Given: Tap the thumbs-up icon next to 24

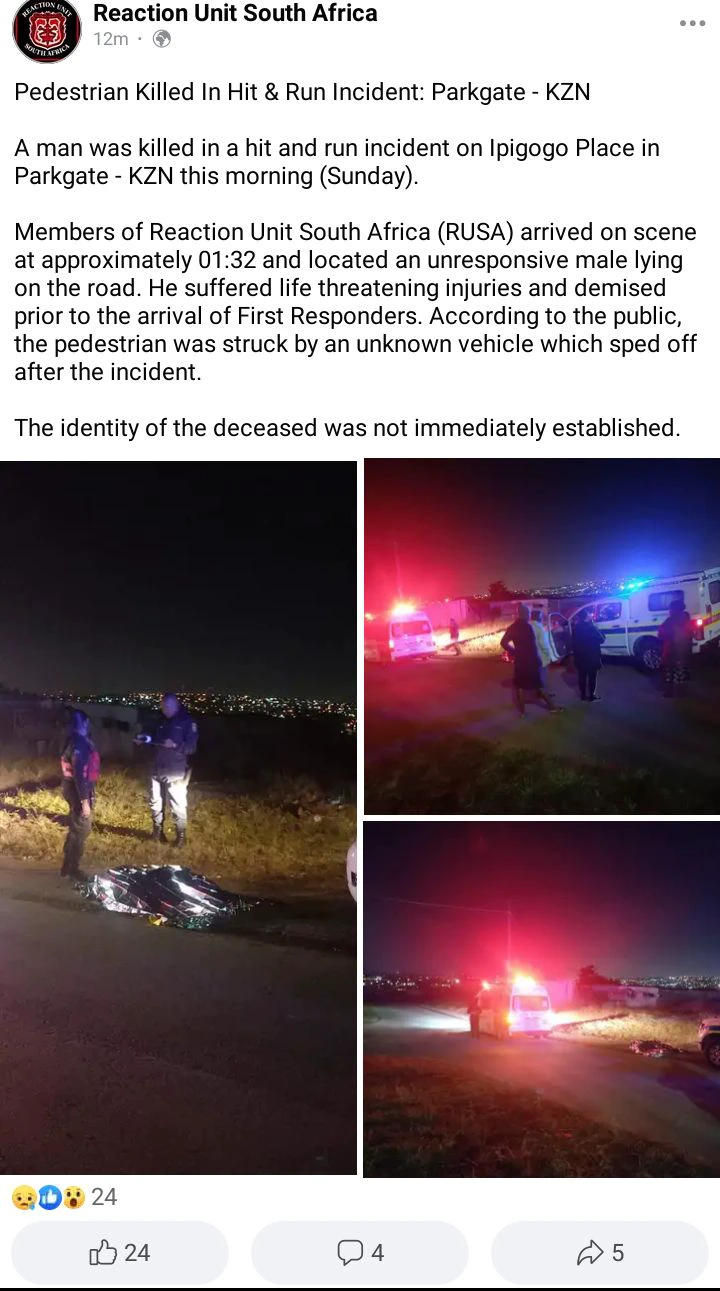Looking at the screenshot, I should pyautogui.click(x=104, y=1252).
